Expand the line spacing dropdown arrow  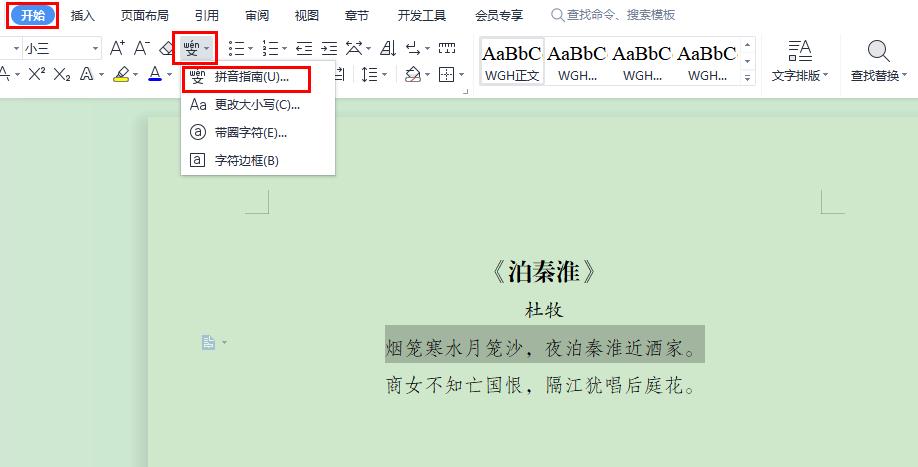point(385,75)
